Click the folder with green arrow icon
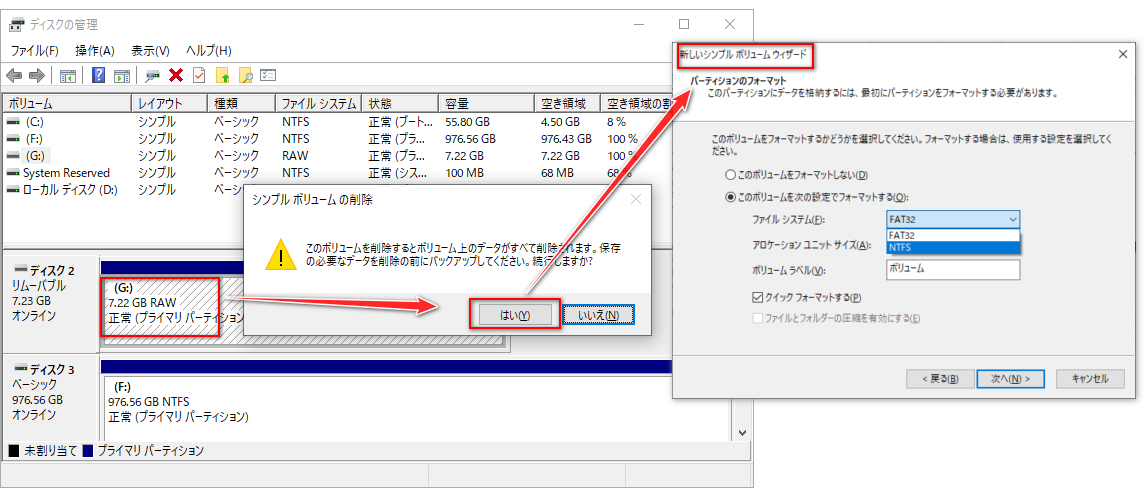 pyautogui.click(x=224, y=75)
